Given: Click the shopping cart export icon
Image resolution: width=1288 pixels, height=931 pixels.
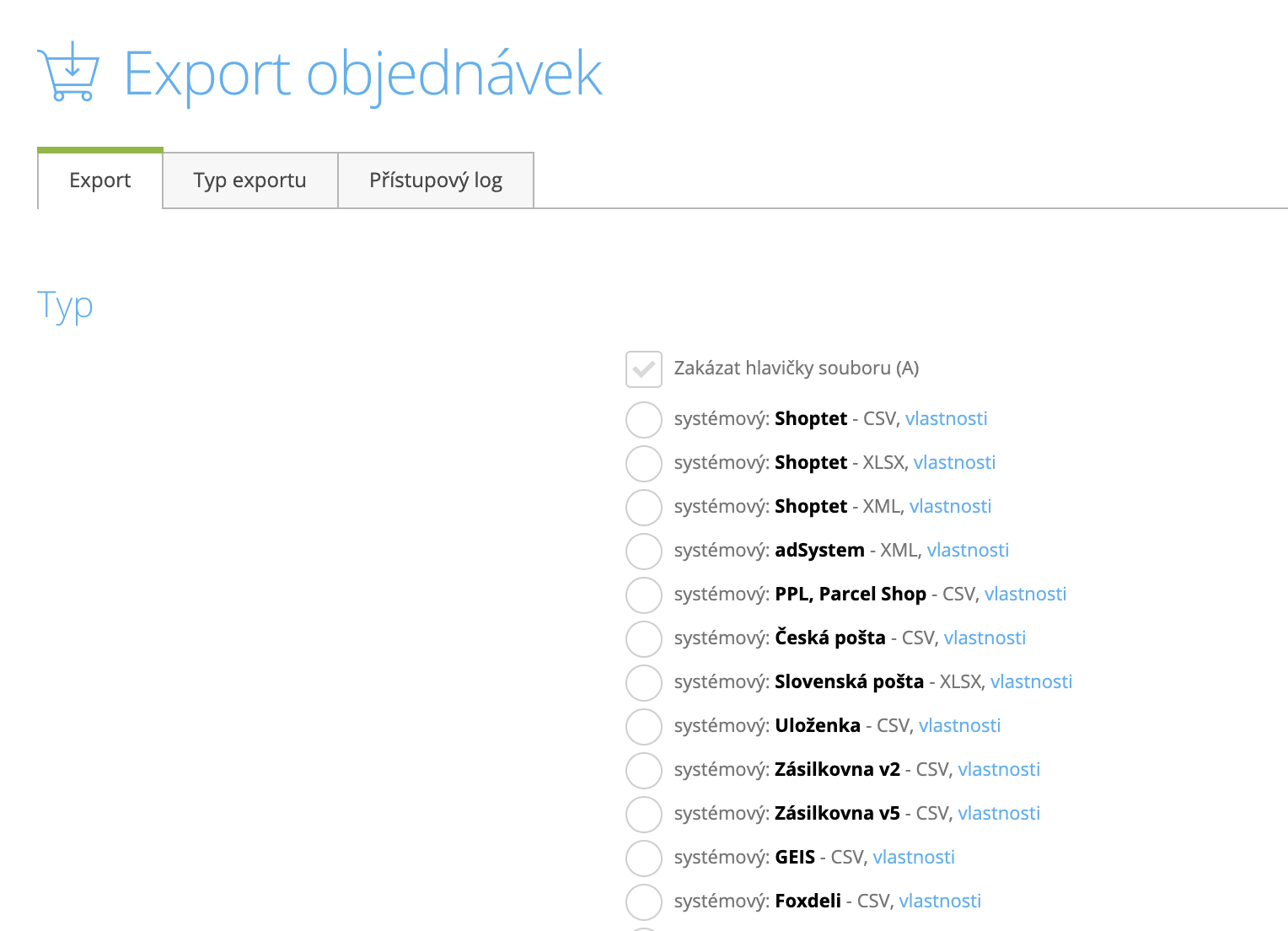Looking at the screenshot, I should pos(68,72).
